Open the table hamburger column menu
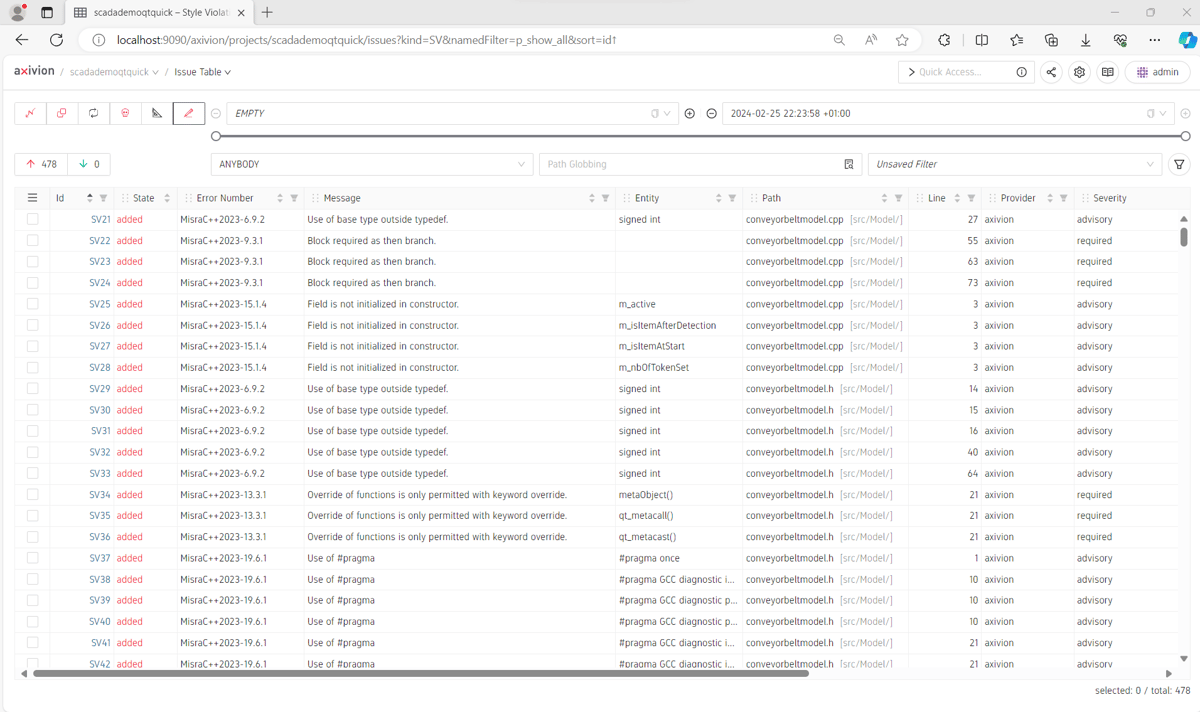 click(x=33, y=198)
